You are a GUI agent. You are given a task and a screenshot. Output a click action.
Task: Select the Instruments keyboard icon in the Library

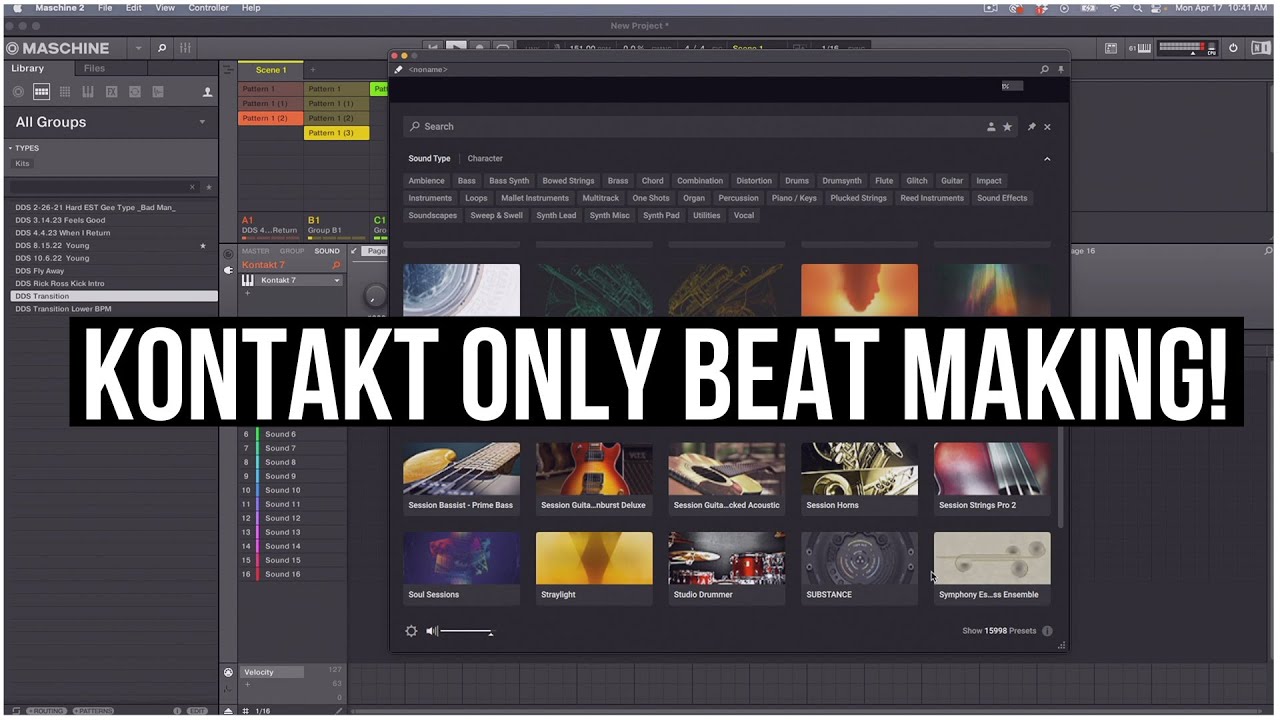(x=88, y=92)
